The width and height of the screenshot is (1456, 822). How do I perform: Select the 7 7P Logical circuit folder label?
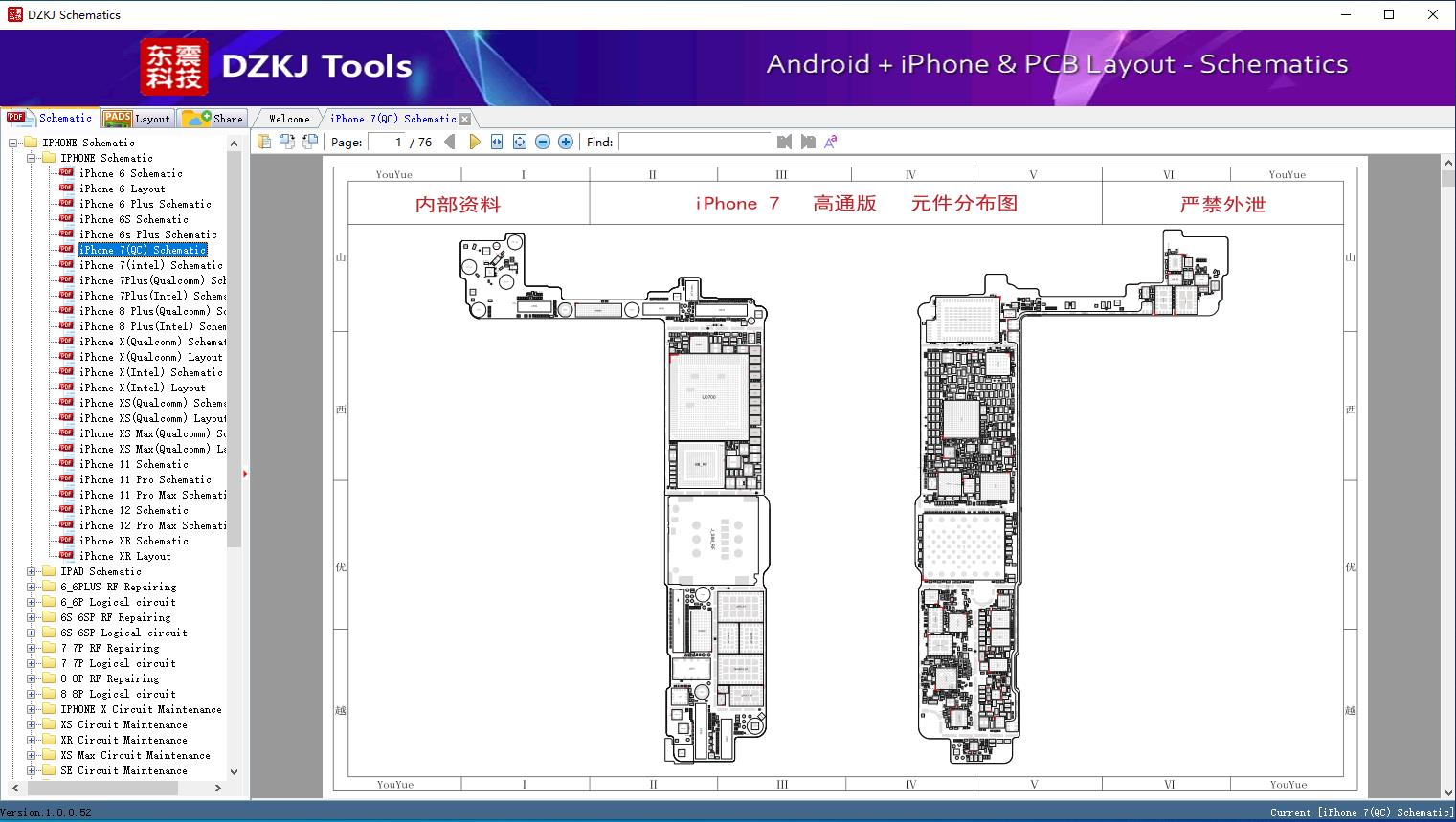tap(119, 663)
